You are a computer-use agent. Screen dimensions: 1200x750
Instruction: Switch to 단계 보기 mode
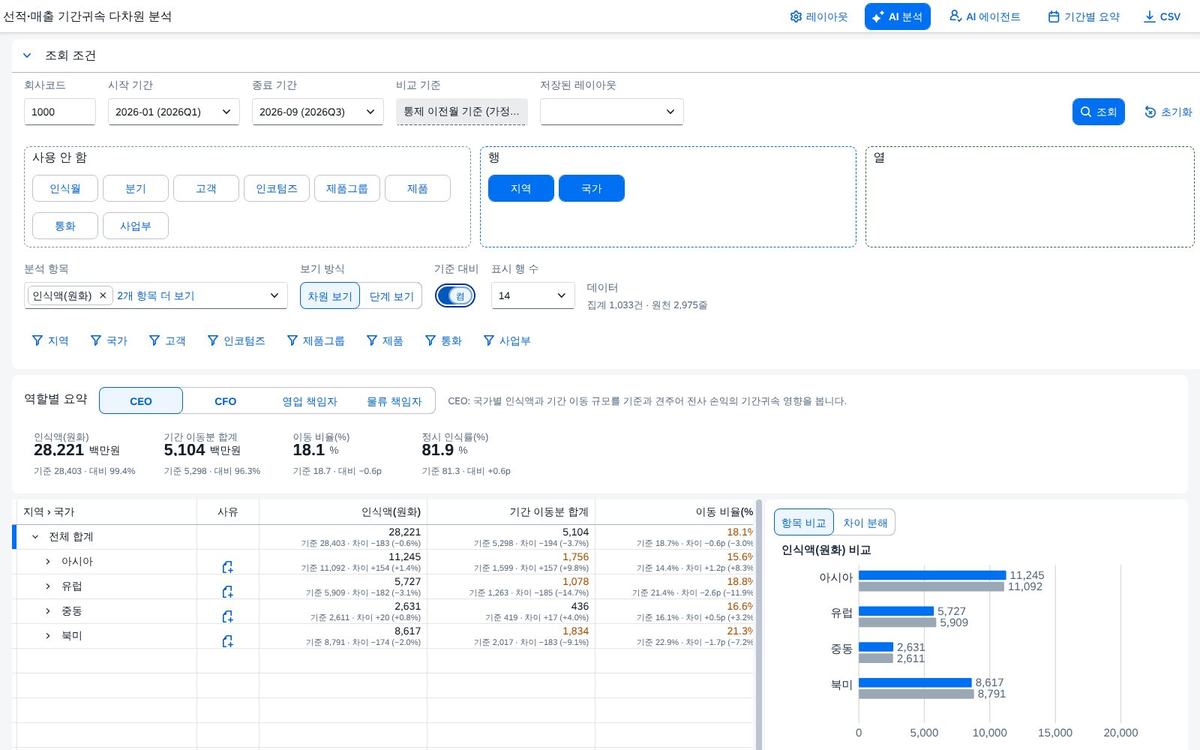pyautogui.click(x=391, y=296)
